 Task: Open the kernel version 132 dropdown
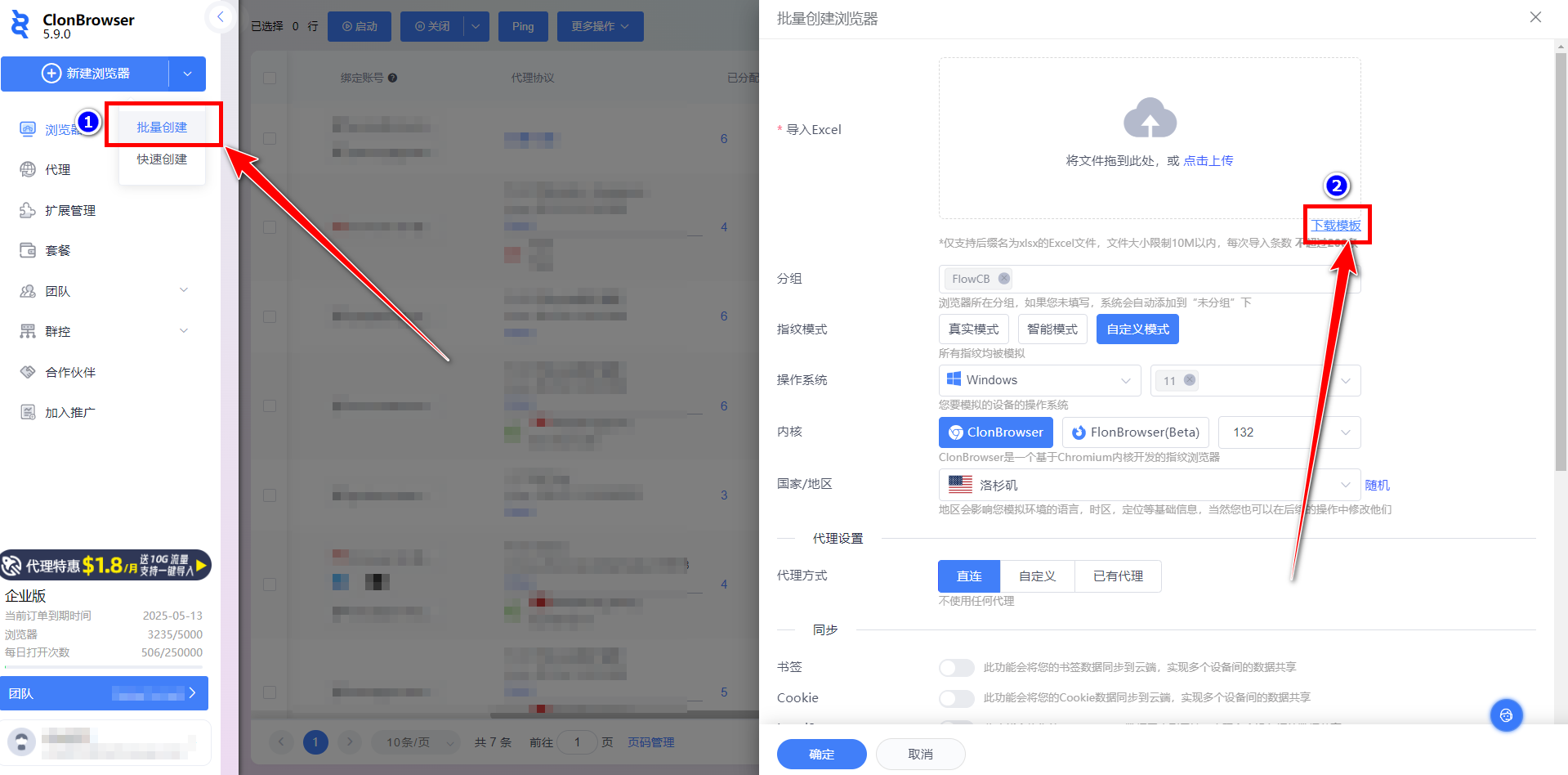1289,432
